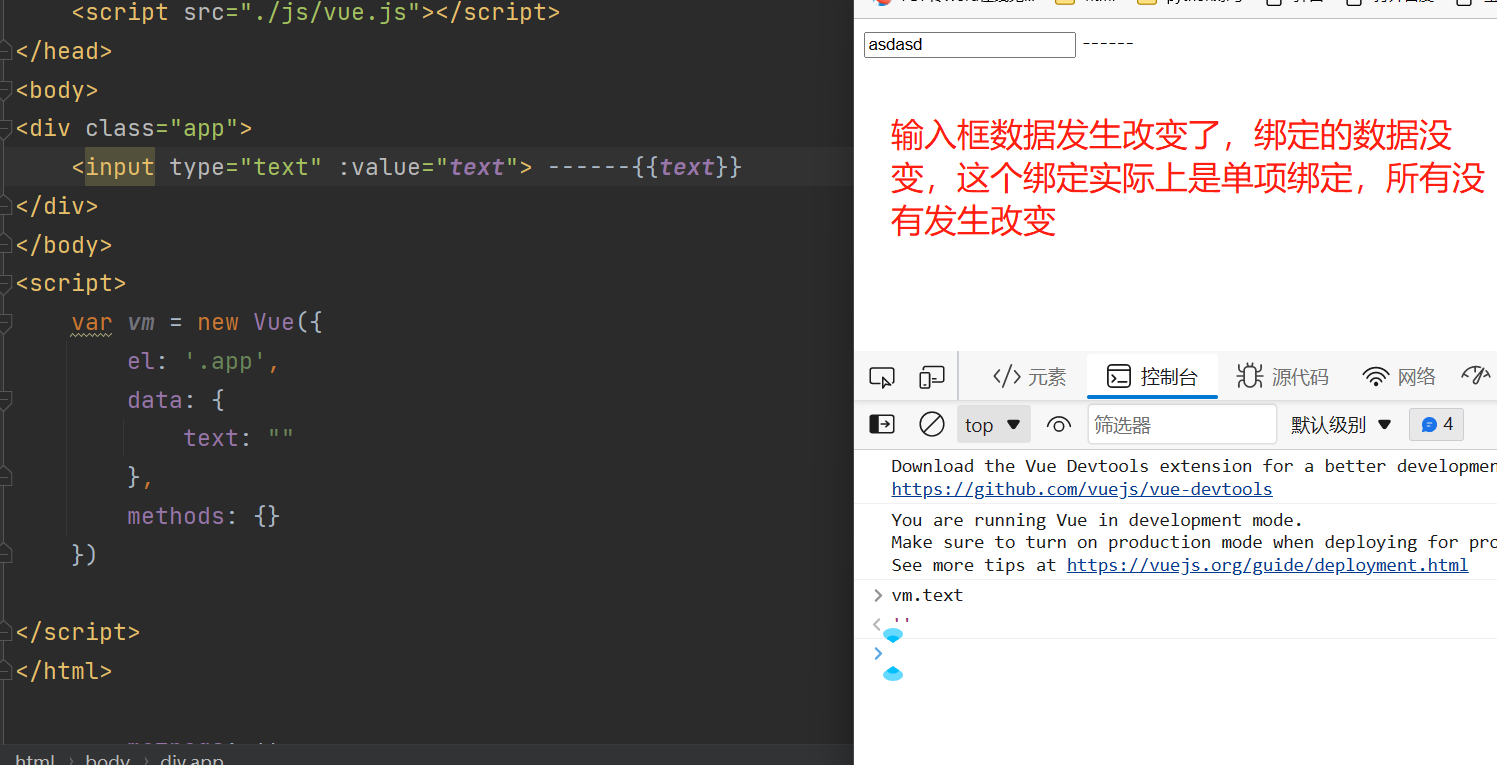Click the script src vue.js line
This screenshot has width=1497, height=765.
point(316,14)
